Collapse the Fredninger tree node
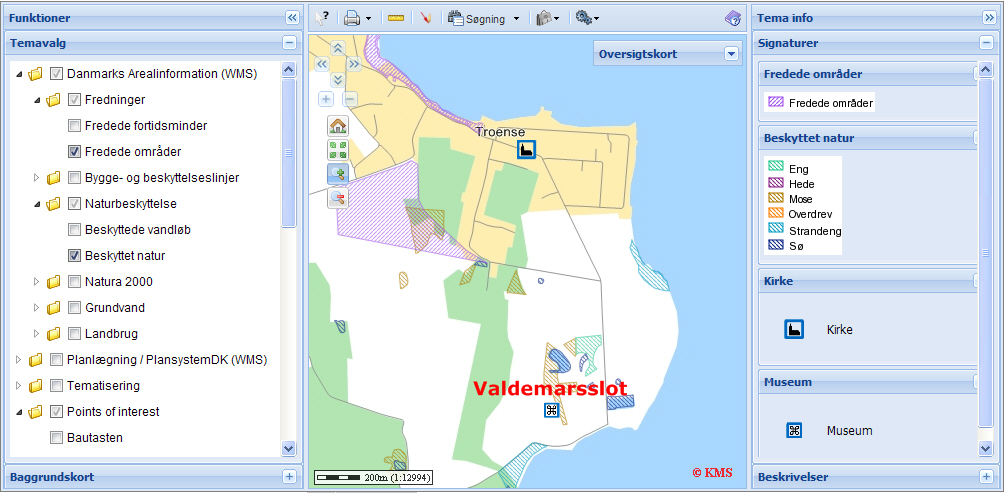1004x493 pixels. pyautogui.click(x=36, y=100)
